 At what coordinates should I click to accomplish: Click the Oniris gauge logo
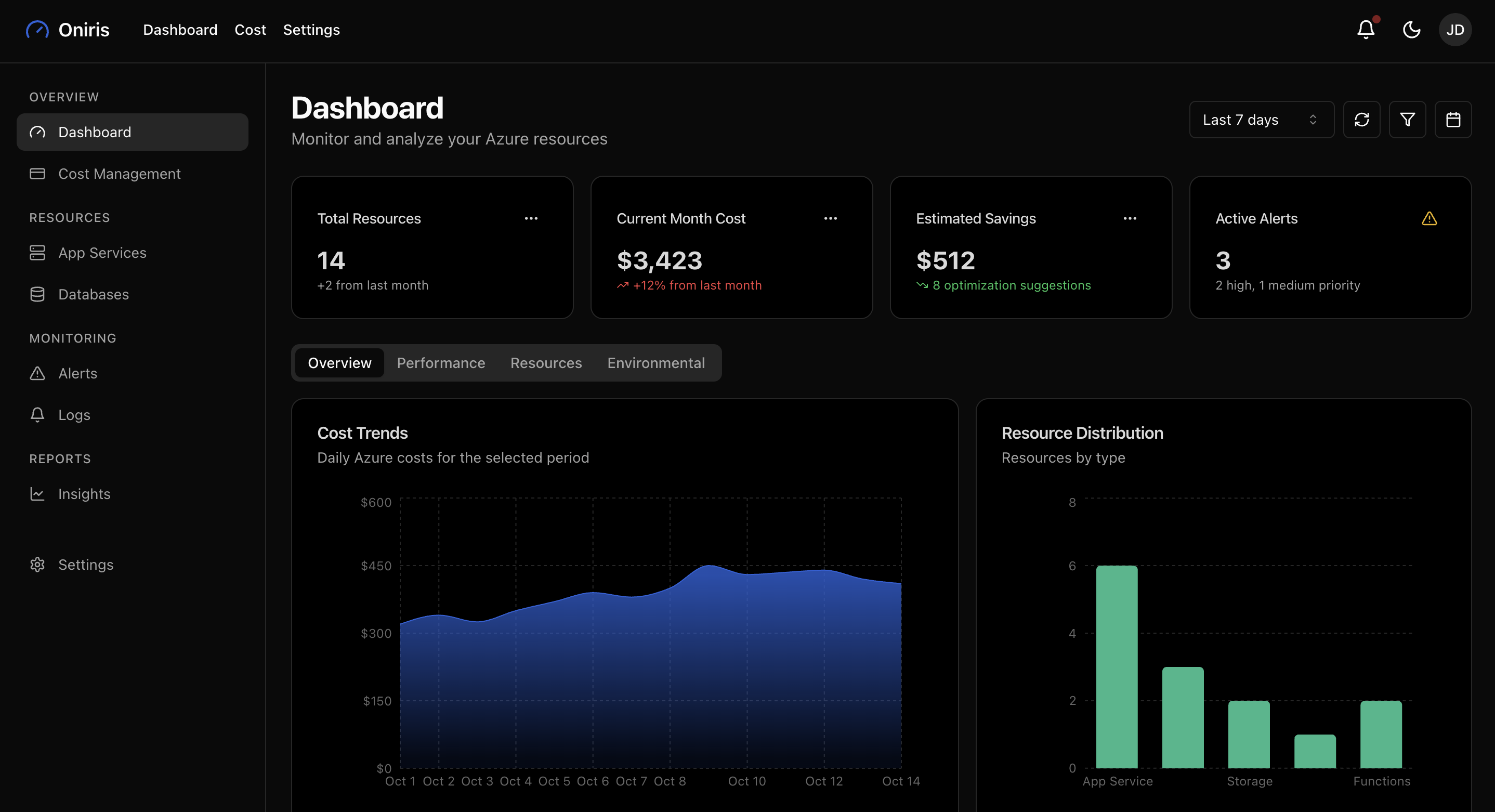(x=38, y=30)
